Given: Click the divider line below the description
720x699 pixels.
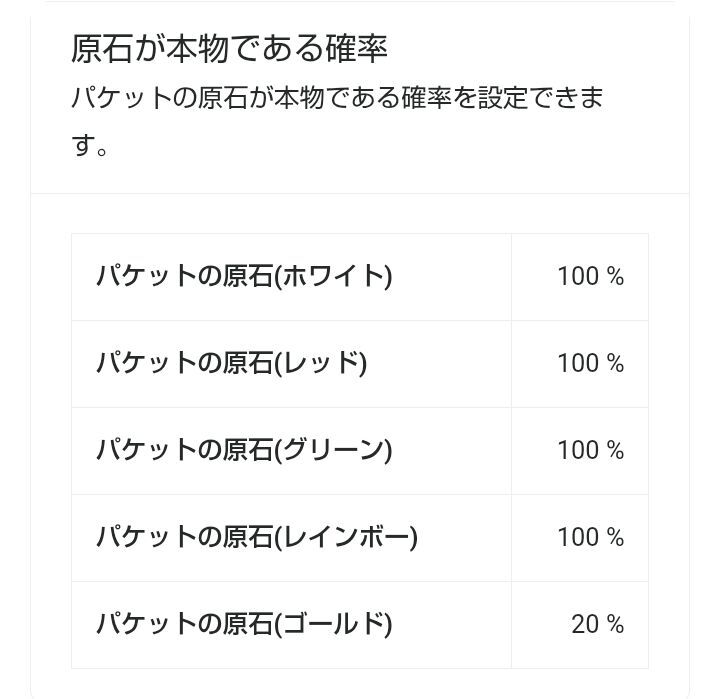Looking at the screenshot, I should 360,193.
